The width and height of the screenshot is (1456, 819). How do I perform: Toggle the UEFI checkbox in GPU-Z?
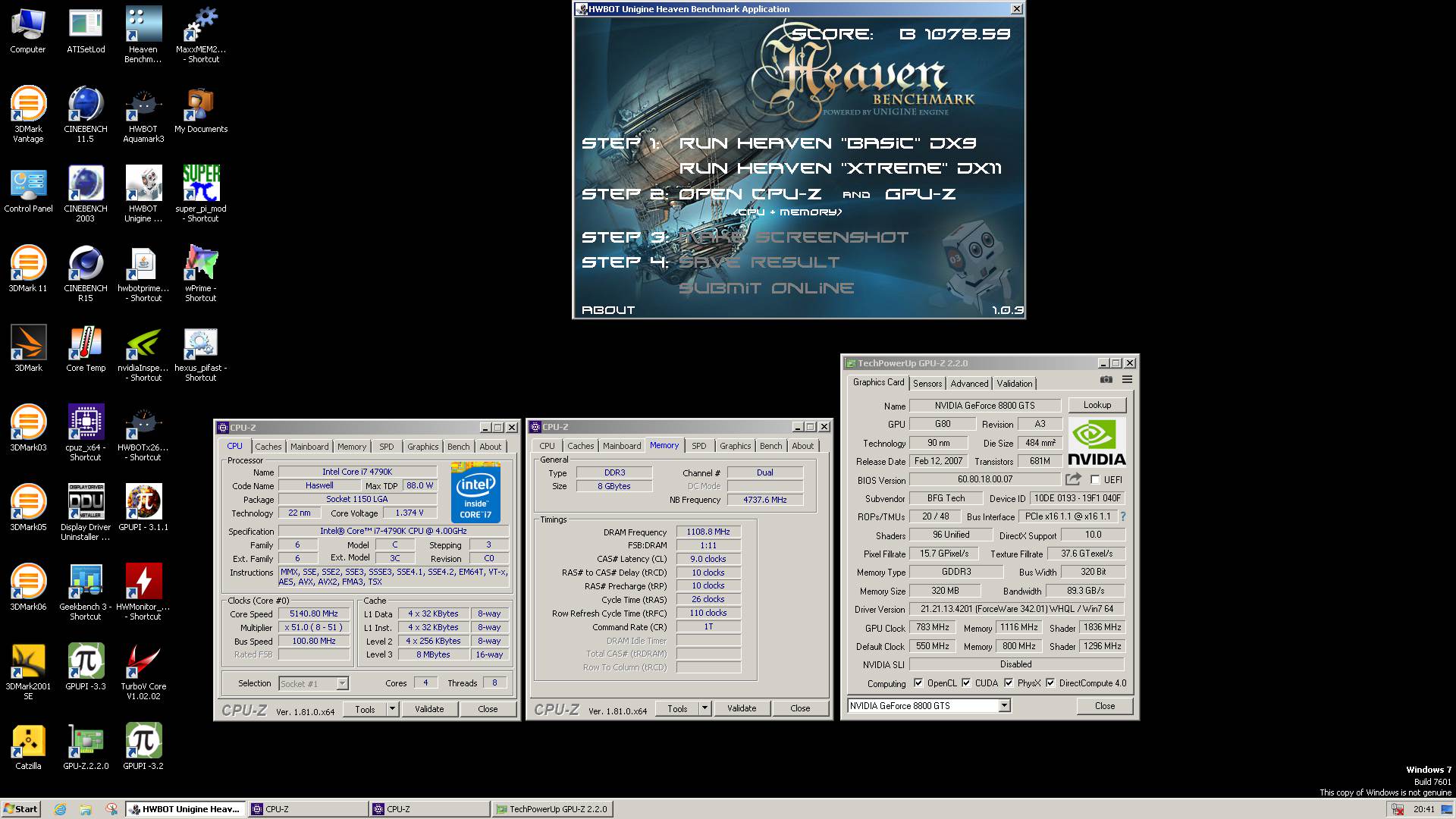tap(1095, 479)
